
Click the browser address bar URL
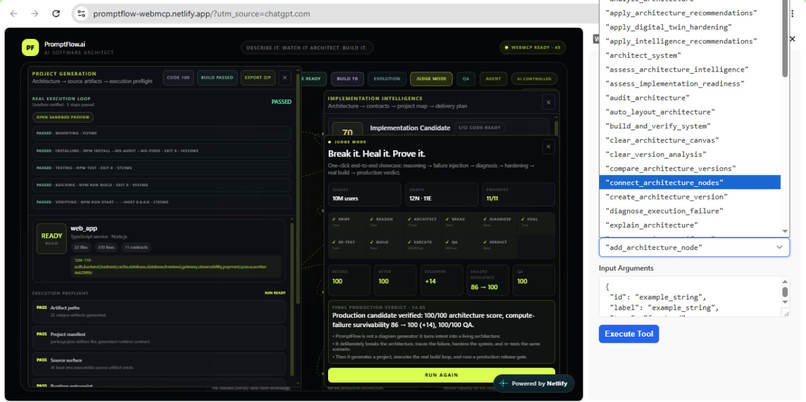(202, 14)
